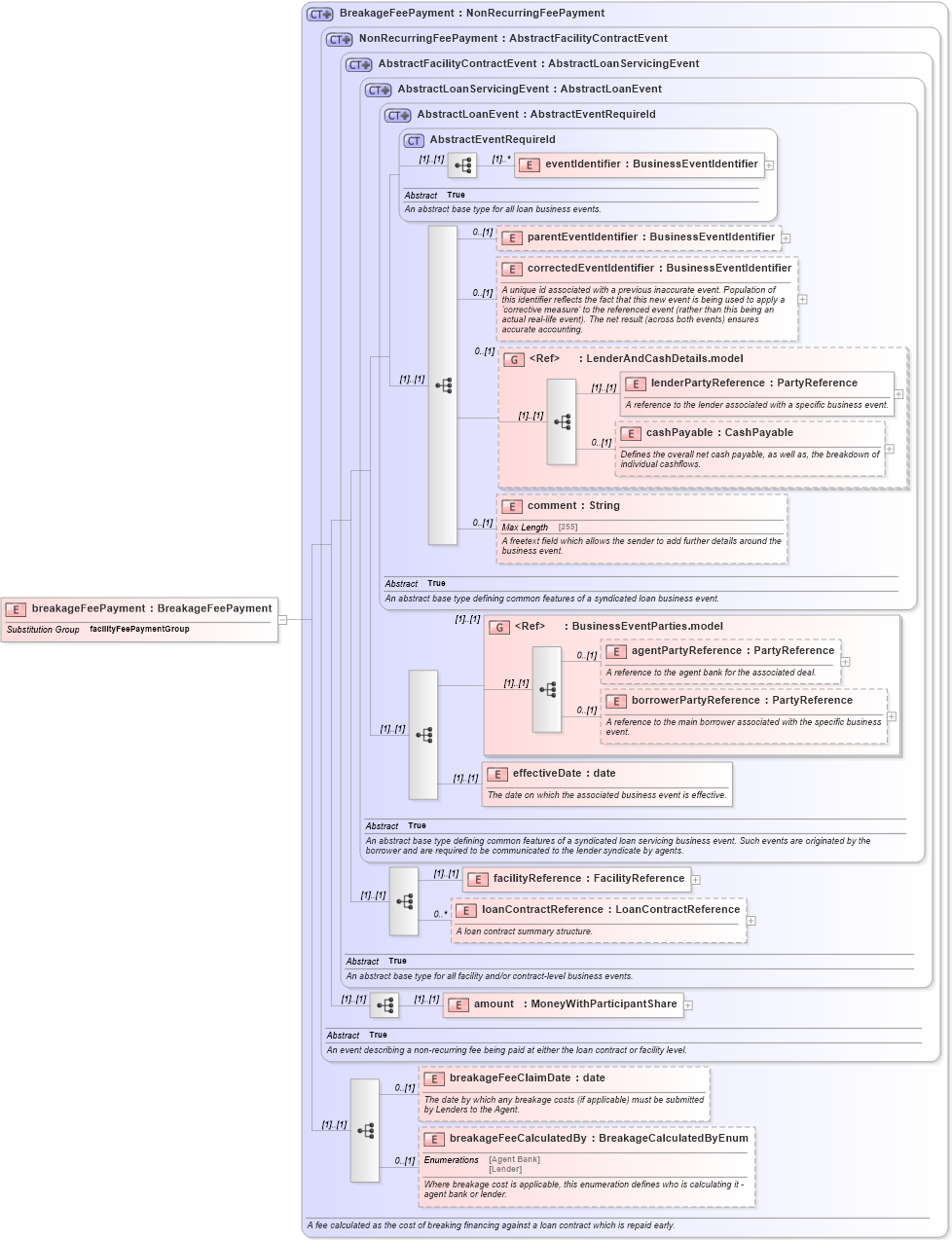
Task: Click the E icon of the effectiveDate element
Action: (x=498, y=774)
